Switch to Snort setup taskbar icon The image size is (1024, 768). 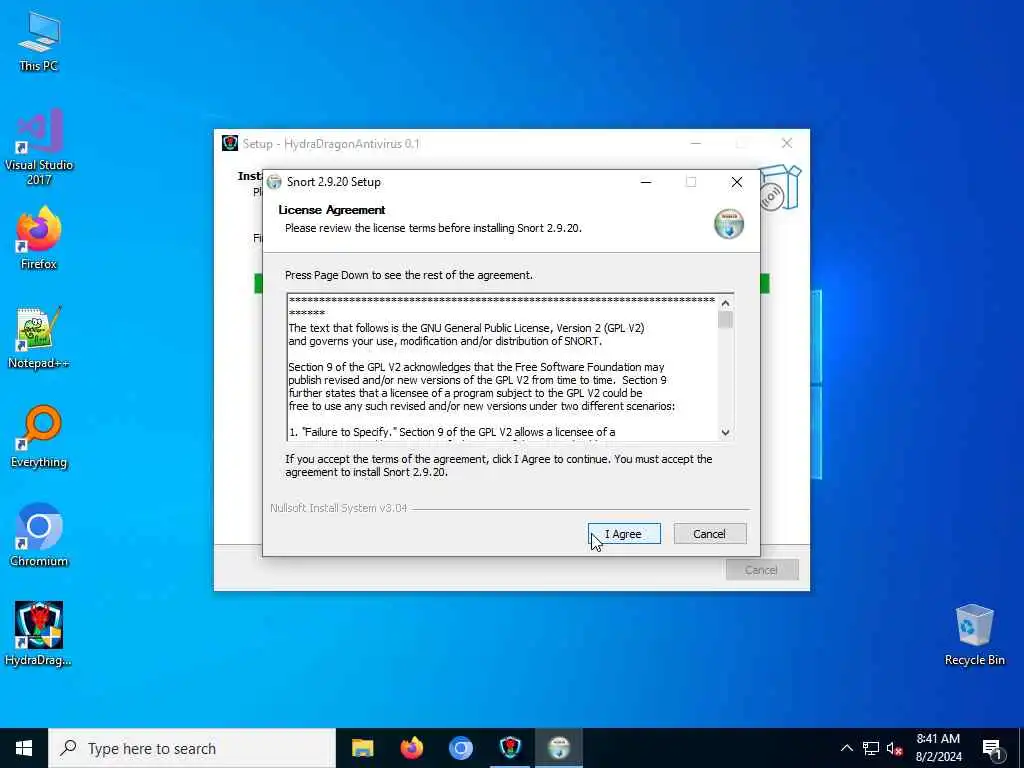(x=559, y=748)
